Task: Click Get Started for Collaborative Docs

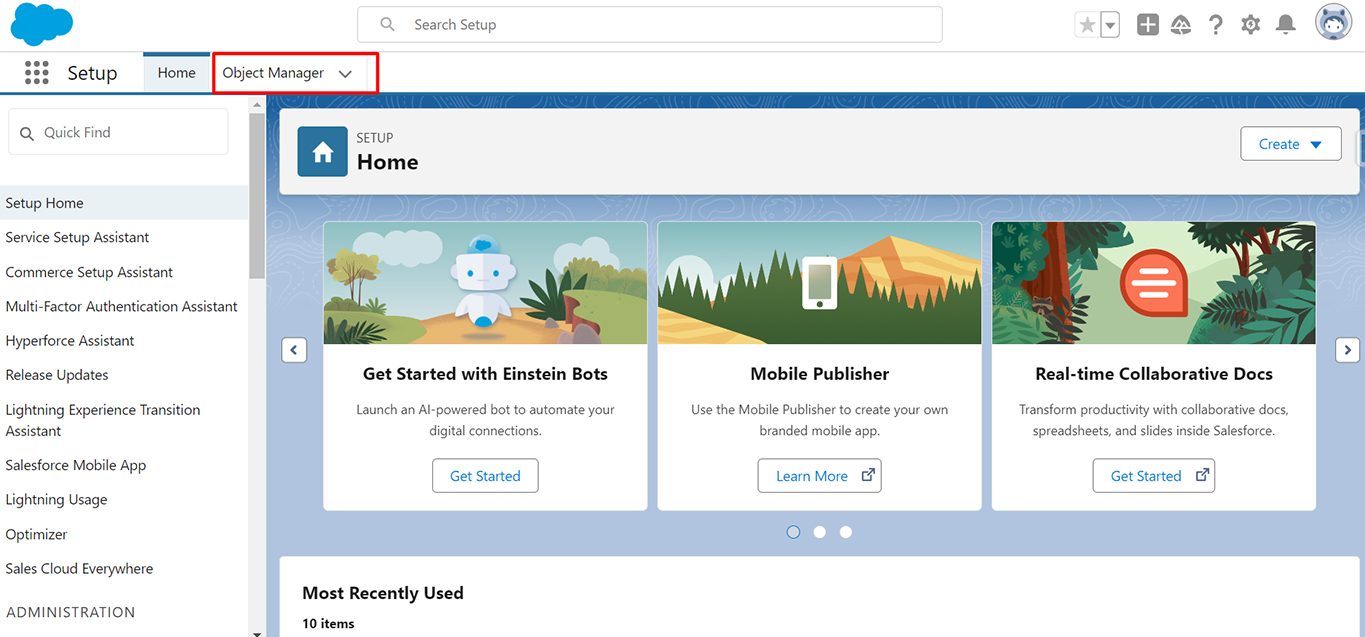Action: pyautogui.click(x=1154, y=476)
